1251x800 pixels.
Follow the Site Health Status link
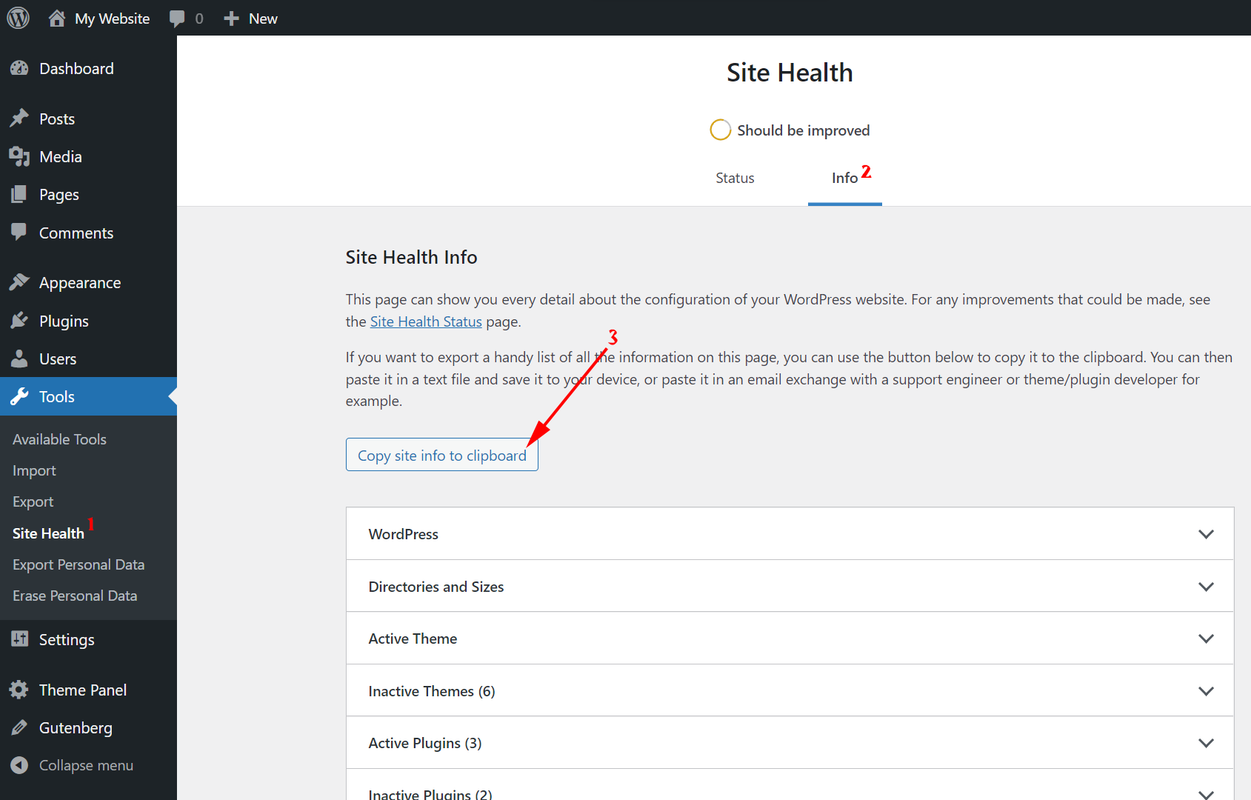point(426,322)
